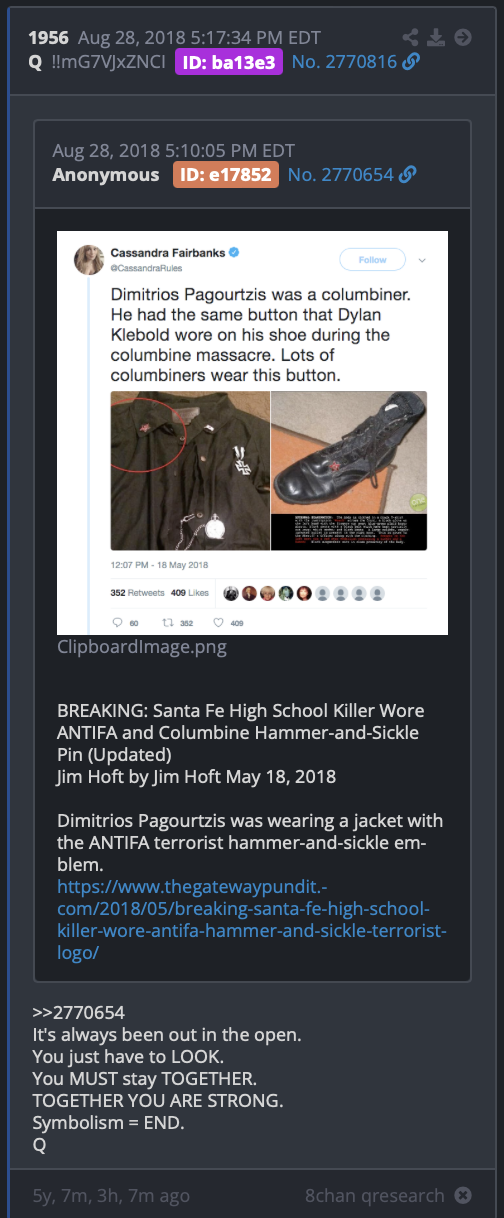Select the purple ID: ba13e3 badge
The image size is (504, 1218).
(x=229, y=63)
